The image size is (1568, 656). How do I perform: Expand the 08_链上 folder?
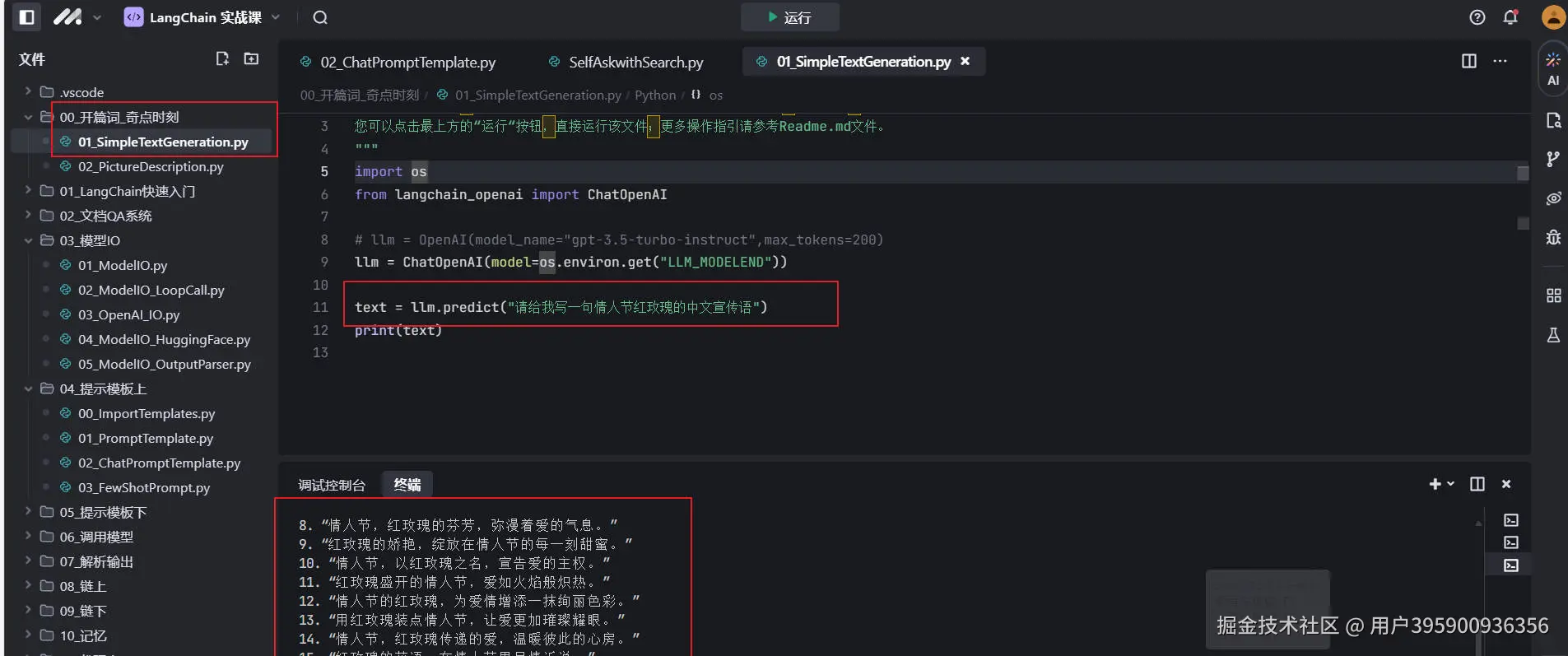[28, 586]
